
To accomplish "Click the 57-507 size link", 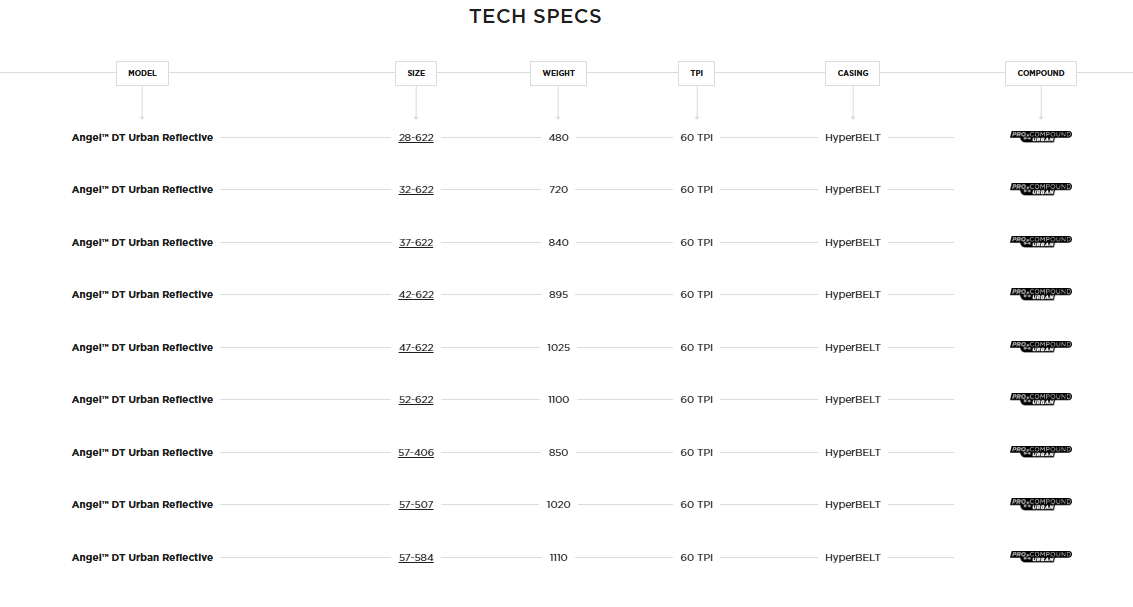I will pyautogui.click(x=416, y=505).
